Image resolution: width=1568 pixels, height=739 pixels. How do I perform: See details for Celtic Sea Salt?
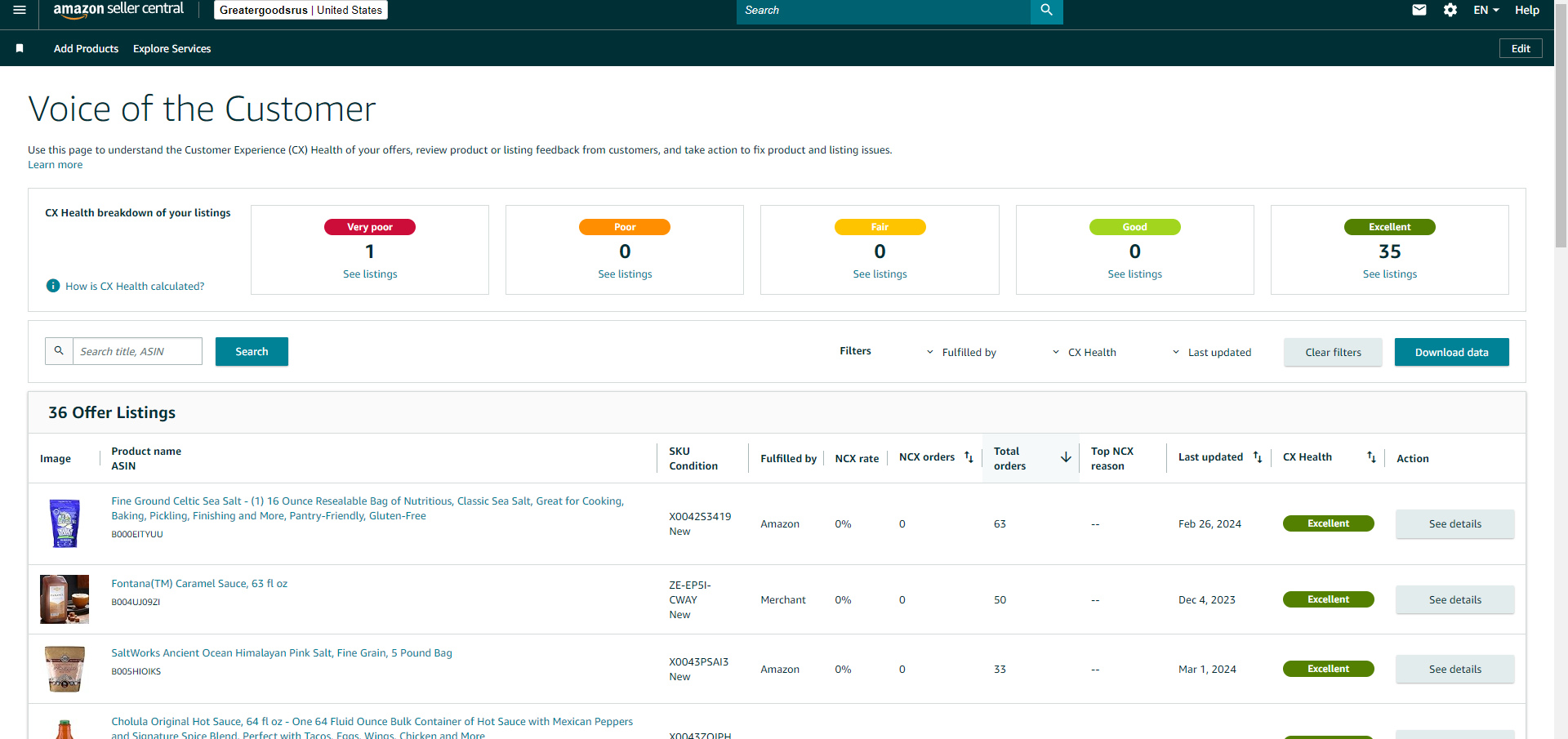pos(1454,523)
